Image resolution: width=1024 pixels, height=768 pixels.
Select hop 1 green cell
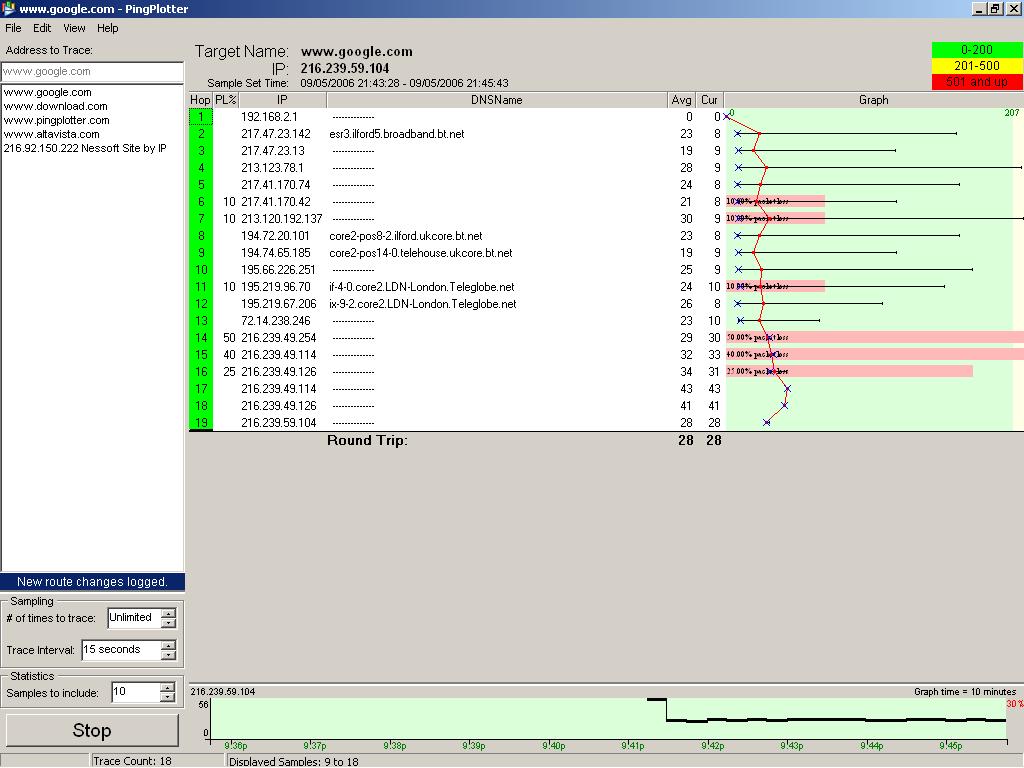tap(201, 117)
